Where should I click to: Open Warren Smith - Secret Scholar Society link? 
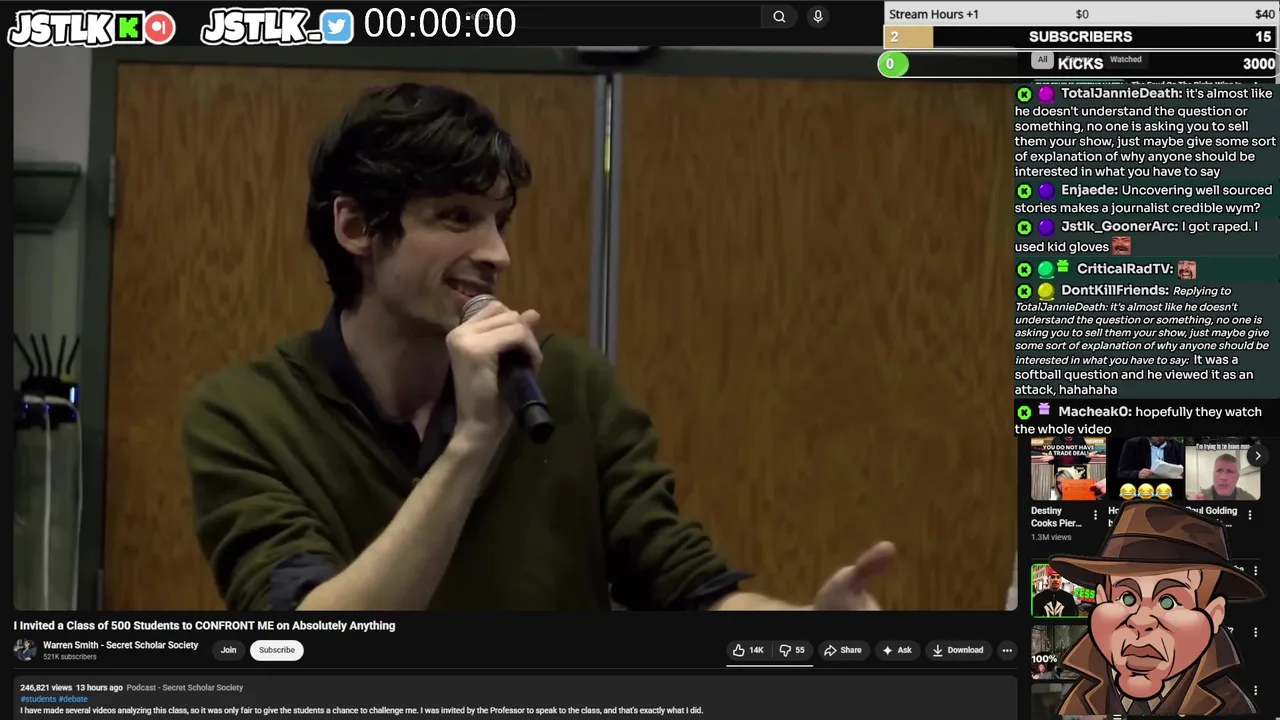120,645
